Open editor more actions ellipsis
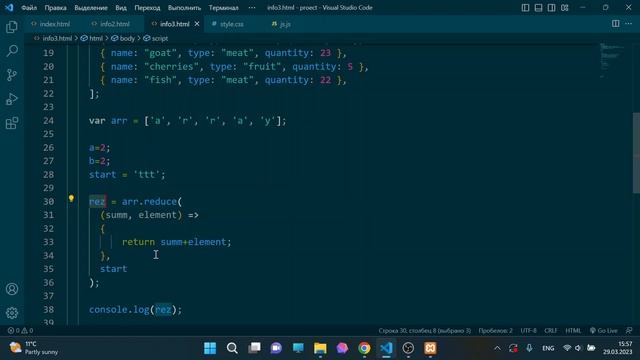Image resolution: width=640 pixels, height=360 pixels. (x=629, y=24)
